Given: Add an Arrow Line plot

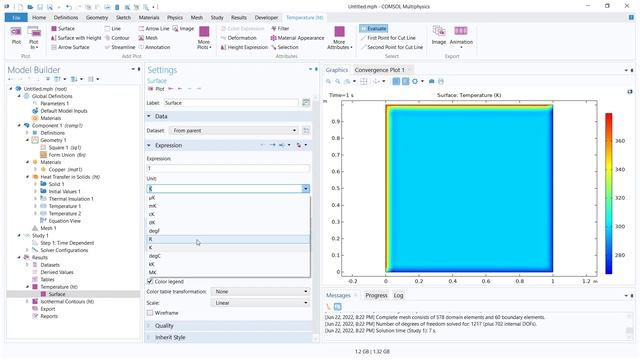Looking at the screenshot, I should [154, 29].
